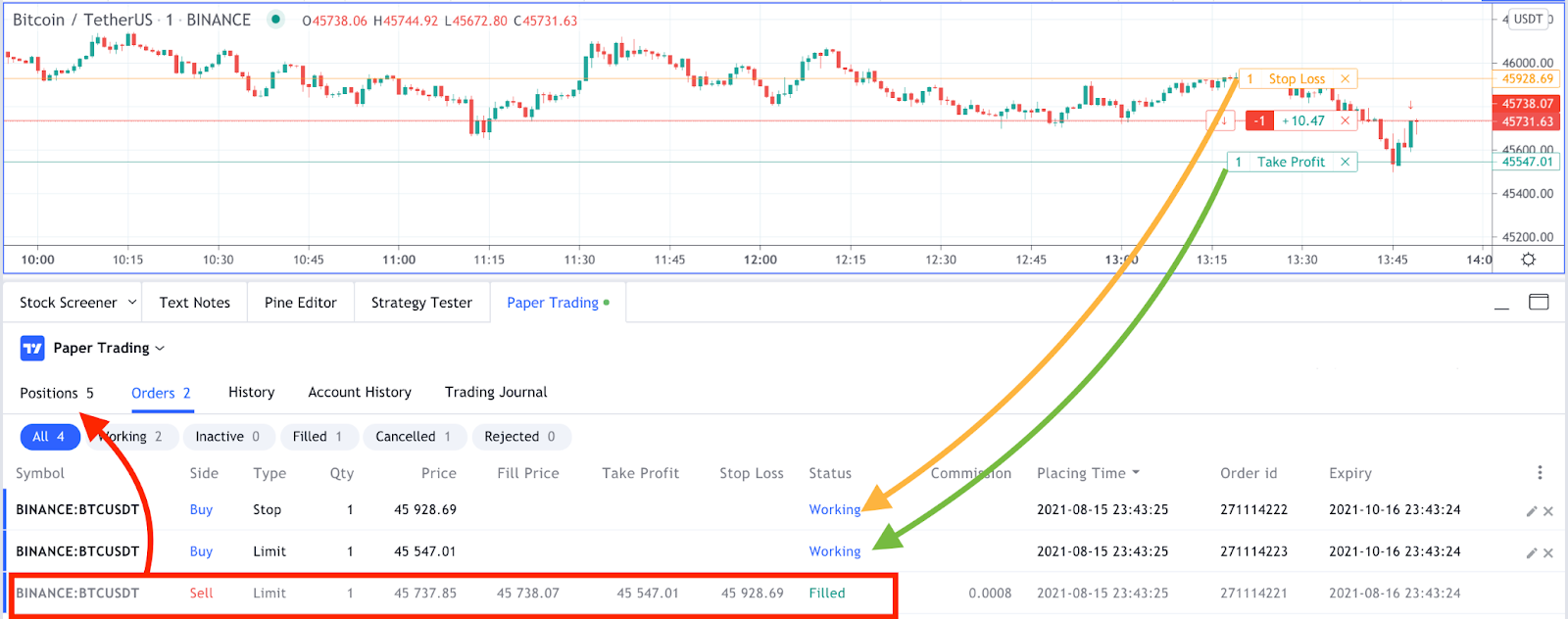Select the BINANCE:BTCUSDT Buy Limit row symbol
Image resolution: width=1568 pixels, height=619 pixels.
coord(77,551)
